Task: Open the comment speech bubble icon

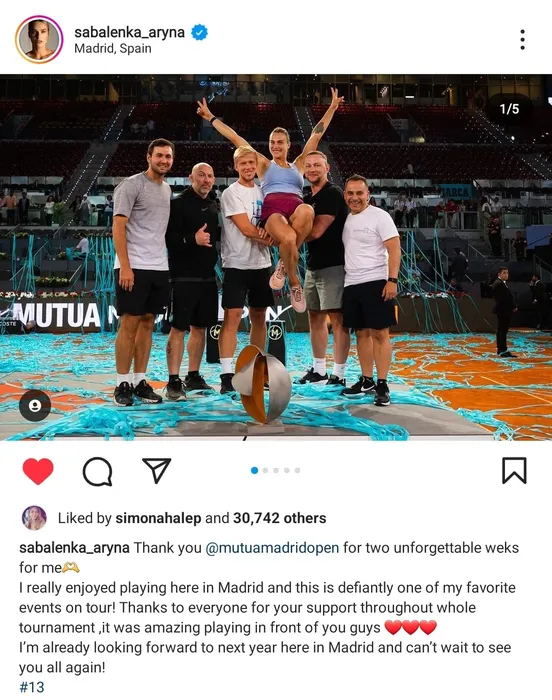Action: click(x=97, y=471)
